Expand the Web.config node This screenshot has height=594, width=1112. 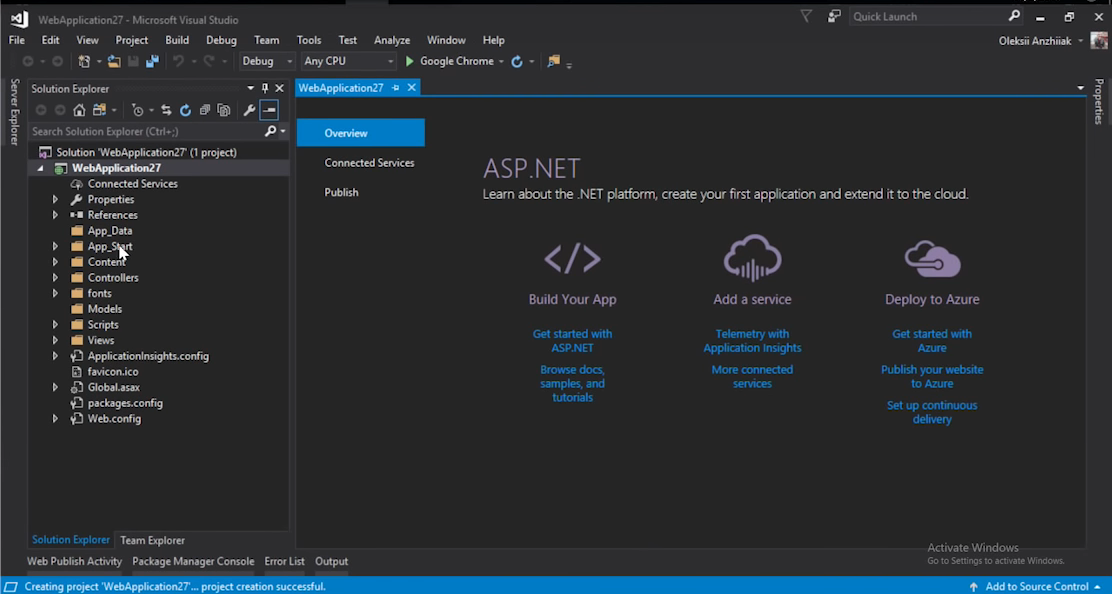[55, 419]
